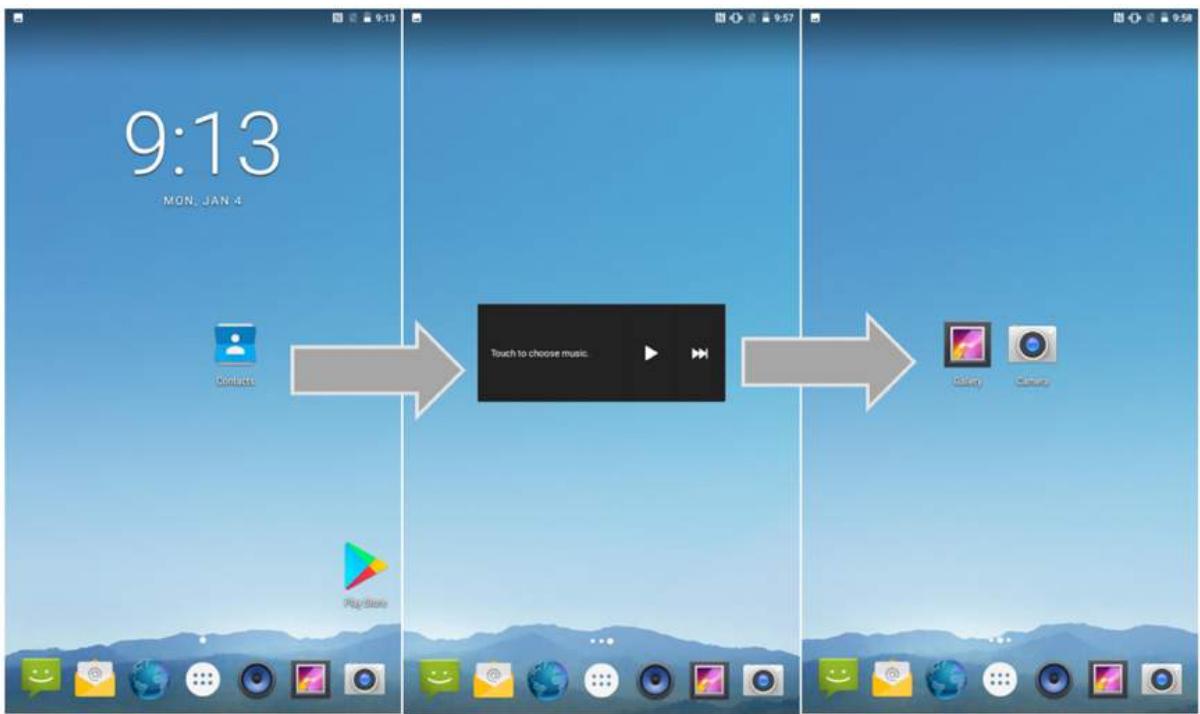Open Camera in third screen dock

tap(1162, 681)
